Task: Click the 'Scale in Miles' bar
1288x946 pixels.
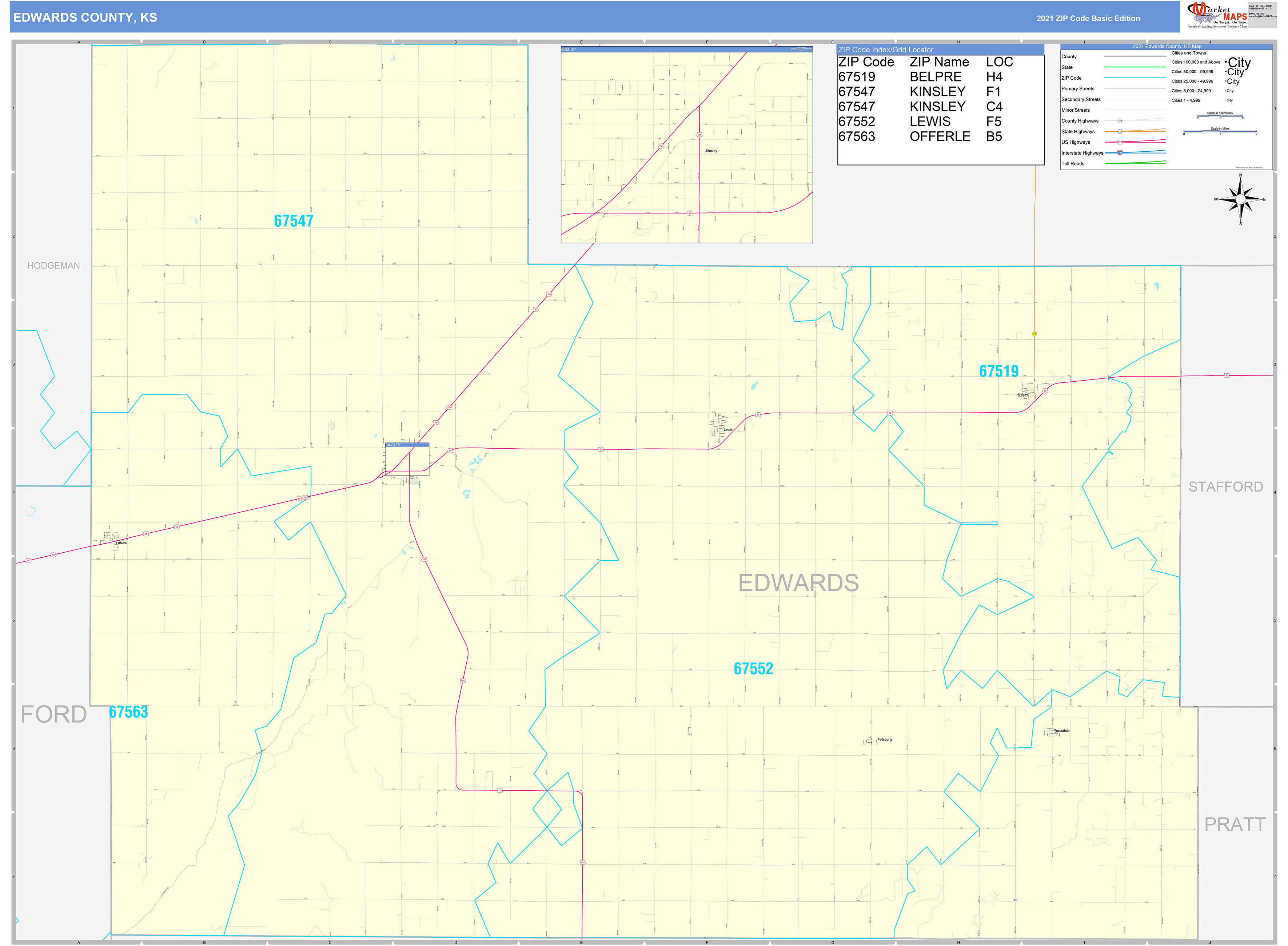Action: tap(1220, 132)
